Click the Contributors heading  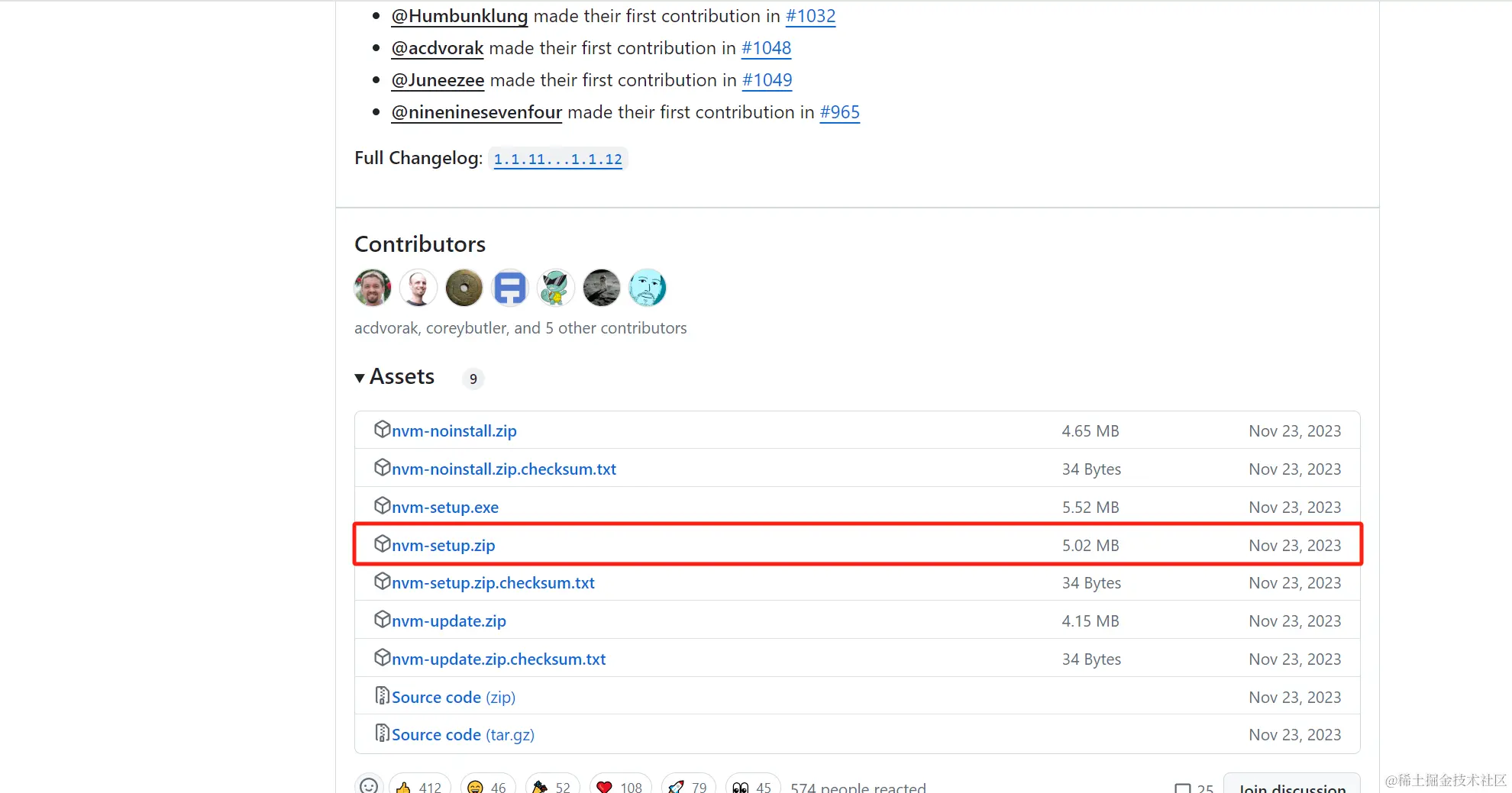(420, 244)
